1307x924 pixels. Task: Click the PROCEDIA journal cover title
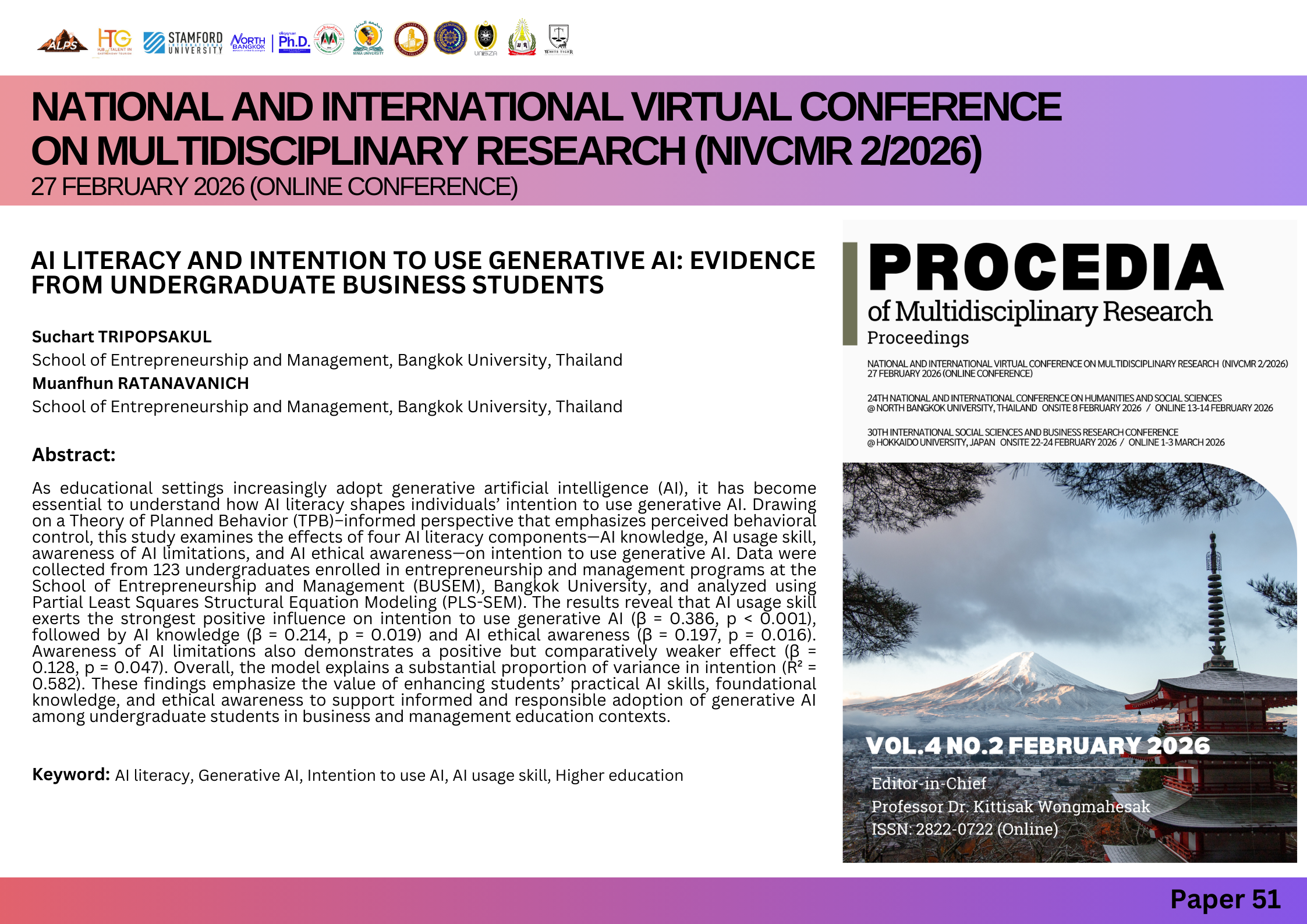point(1045,268)
